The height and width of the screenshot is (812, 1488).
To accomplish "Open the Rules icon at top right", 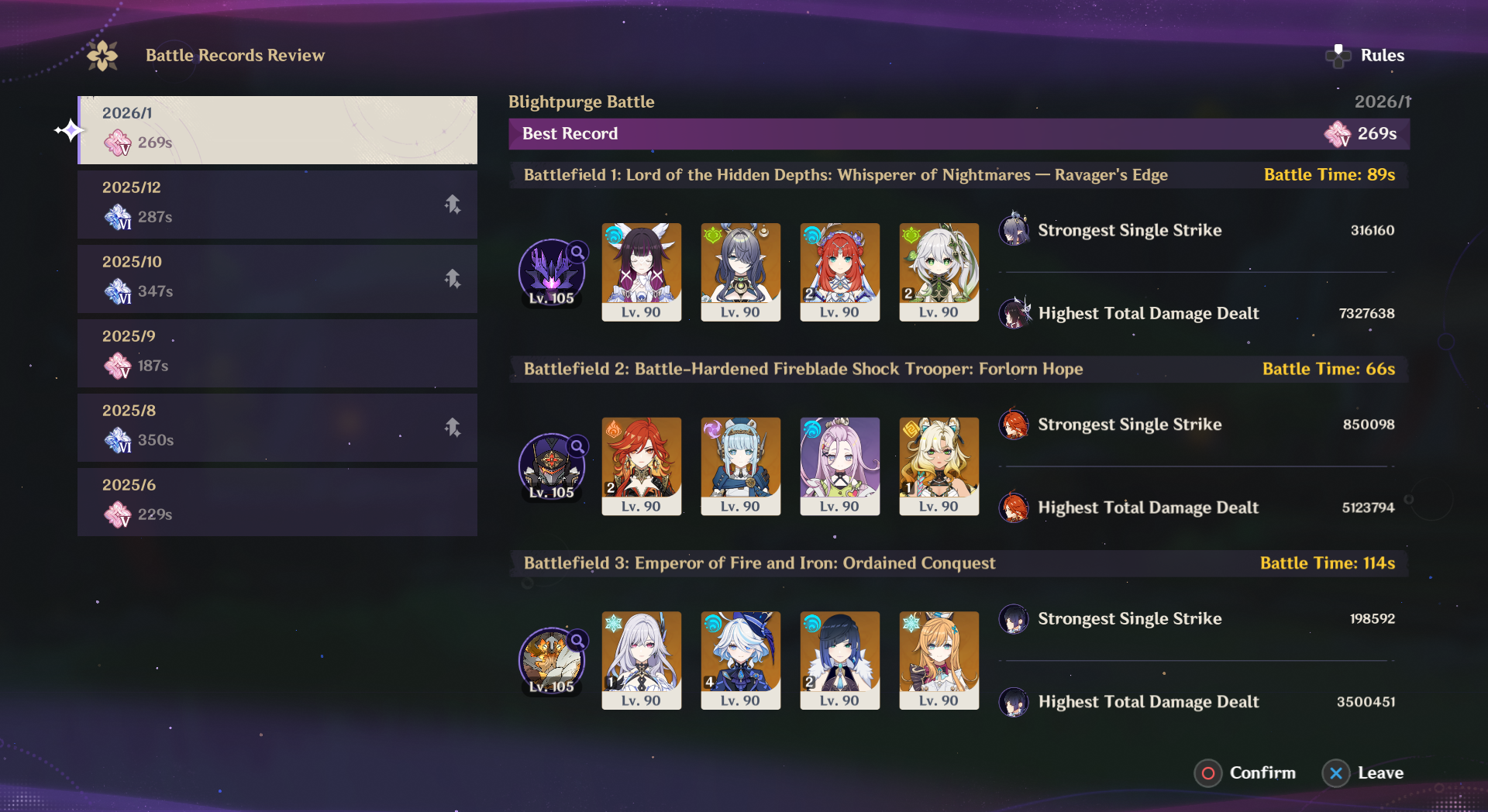I will click(x=1338, y=56).
